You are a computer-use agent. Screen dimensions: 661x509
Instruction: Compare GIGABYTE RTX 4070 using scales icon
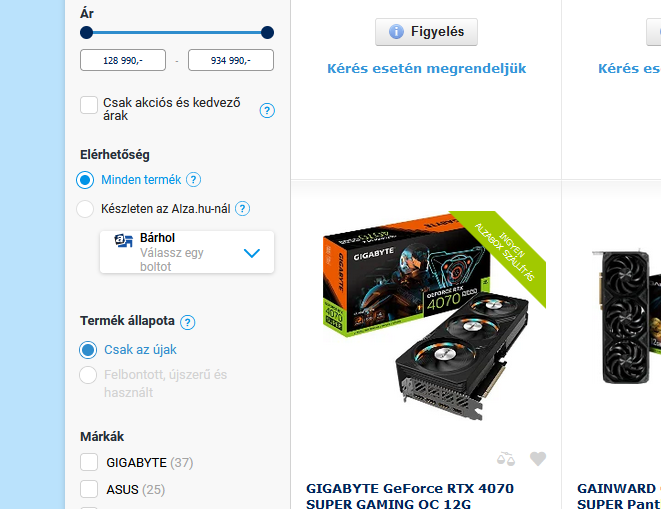pyautogui.click(x=505, y=458)
